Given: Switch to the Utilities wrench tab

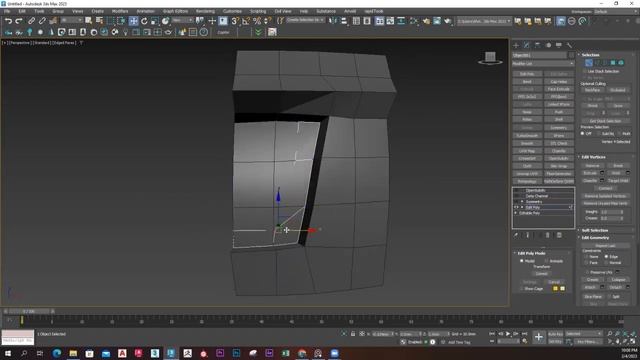Looking at the screenshot, I should [569, 45].
